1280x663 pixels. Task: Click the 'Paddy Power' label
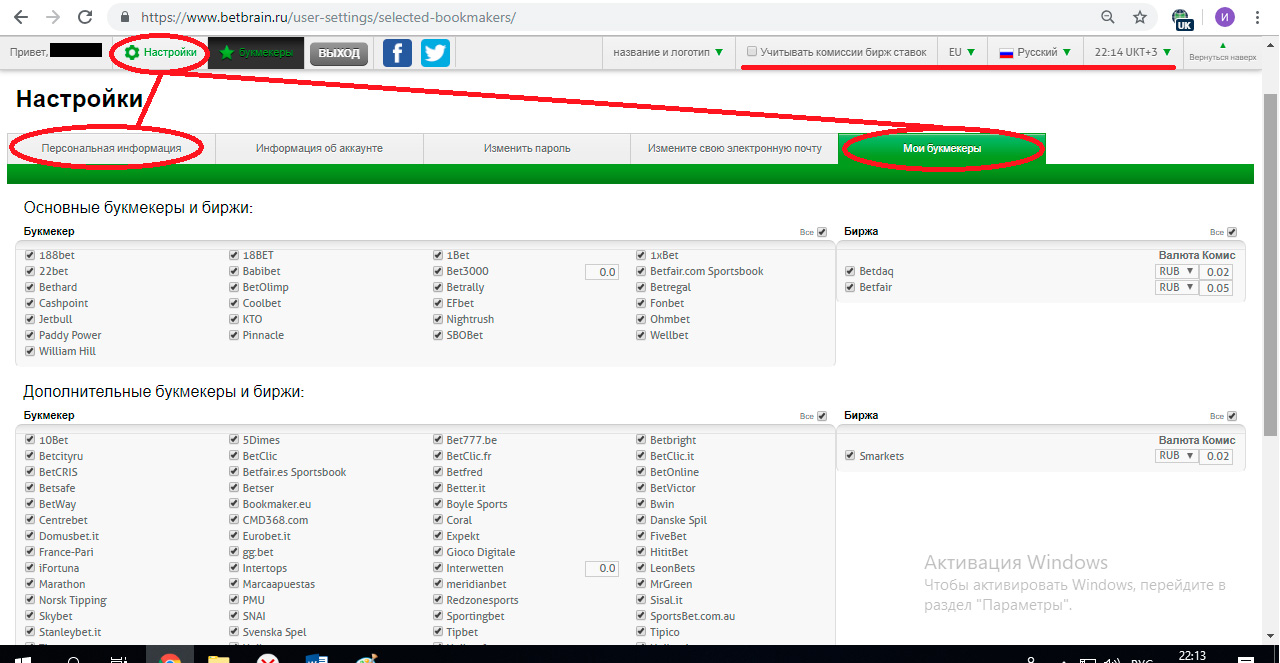[x=70, y=335]
